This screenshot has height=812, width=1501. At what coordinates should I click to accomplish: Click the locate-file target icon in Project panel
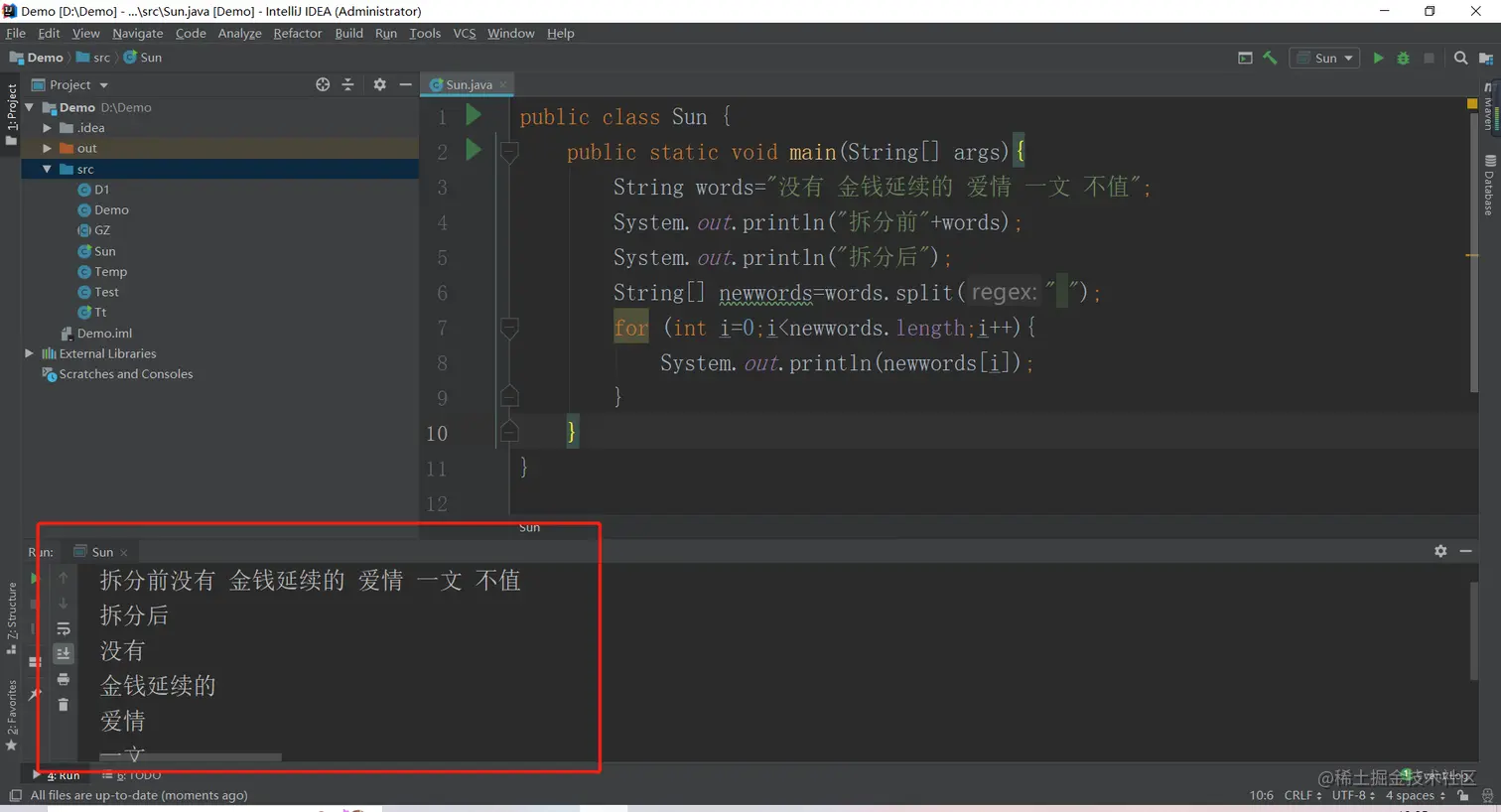323,85
